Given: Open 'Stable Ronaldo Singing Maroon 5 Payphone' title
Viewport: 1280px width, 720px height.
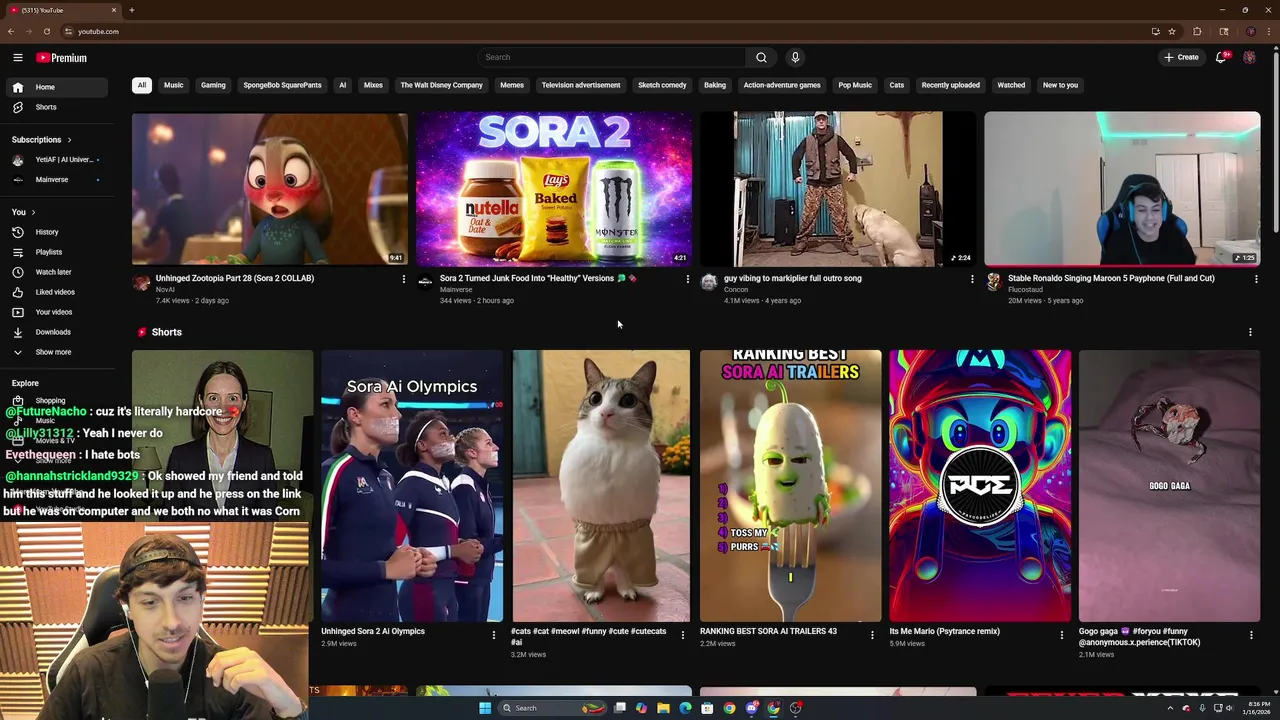Looking at the screenshot, I should pos(1111,278).
